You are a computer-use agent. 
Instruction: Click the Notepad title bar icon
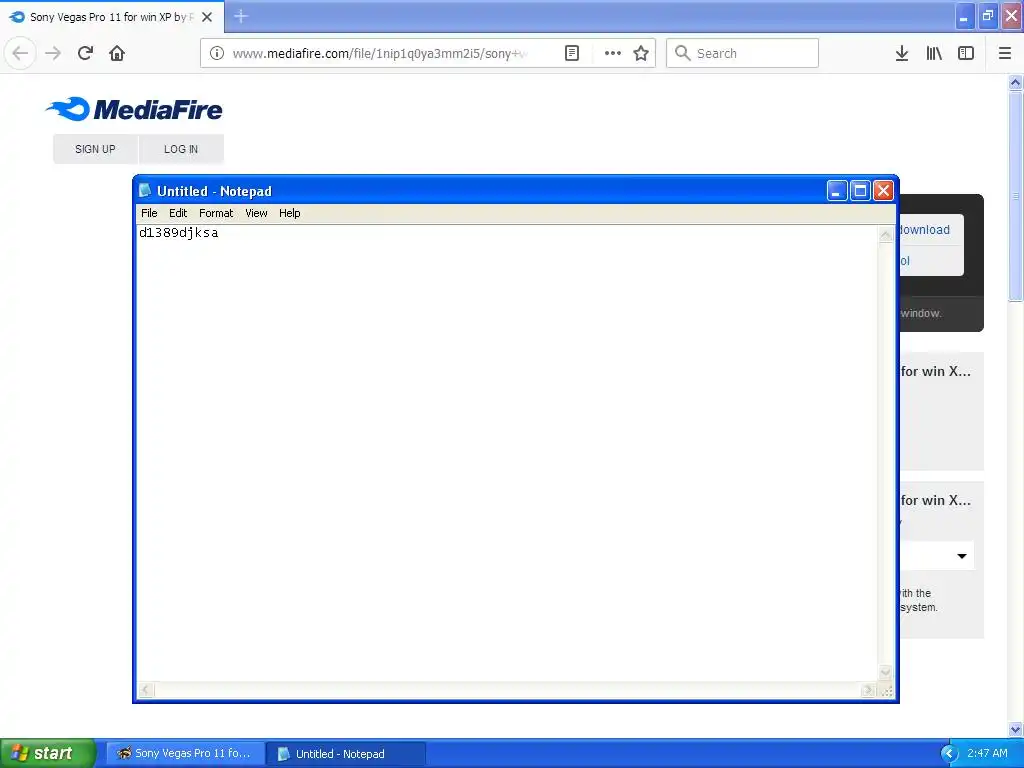[x=145, y=190]
